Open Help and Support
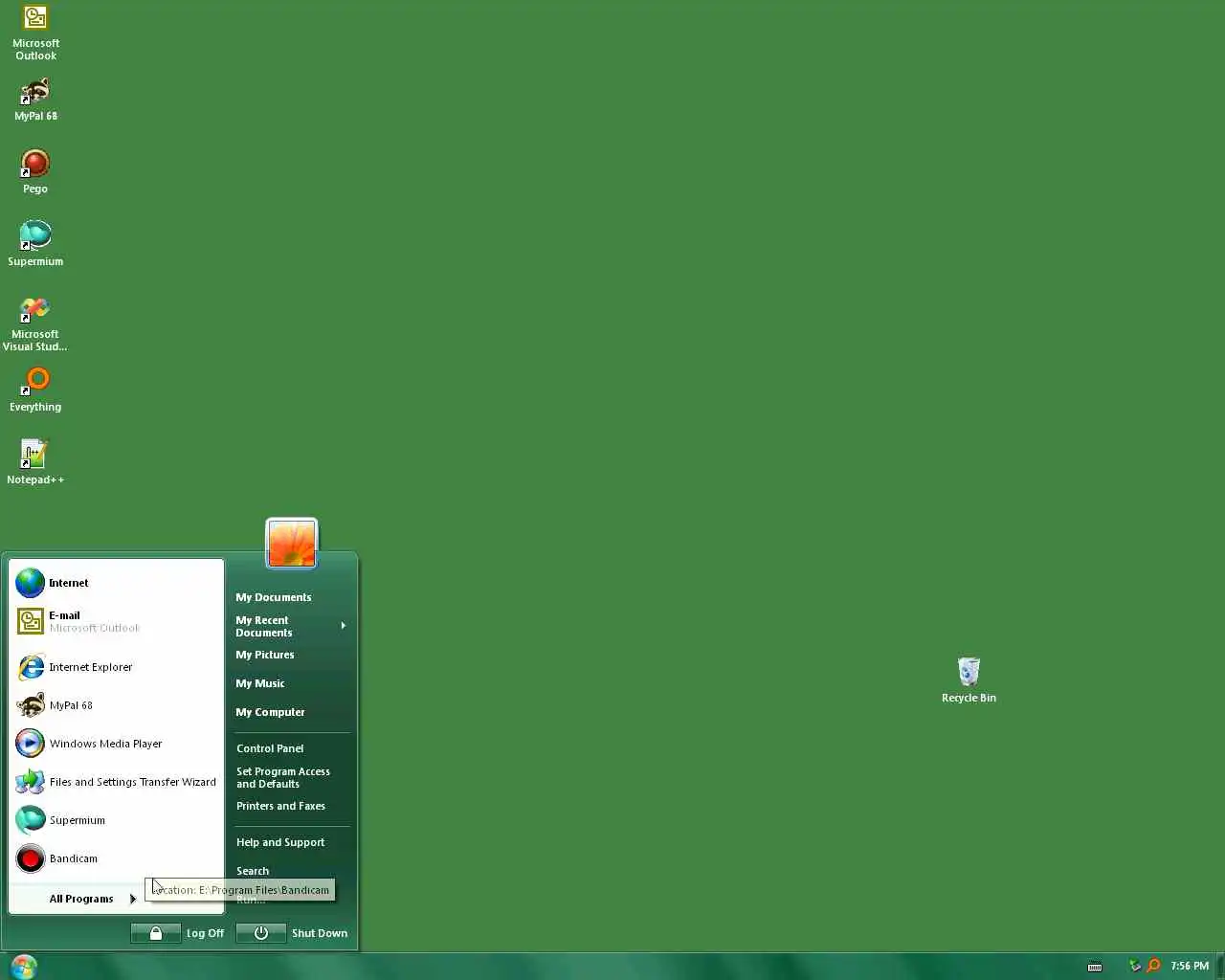 click(292, 842)
